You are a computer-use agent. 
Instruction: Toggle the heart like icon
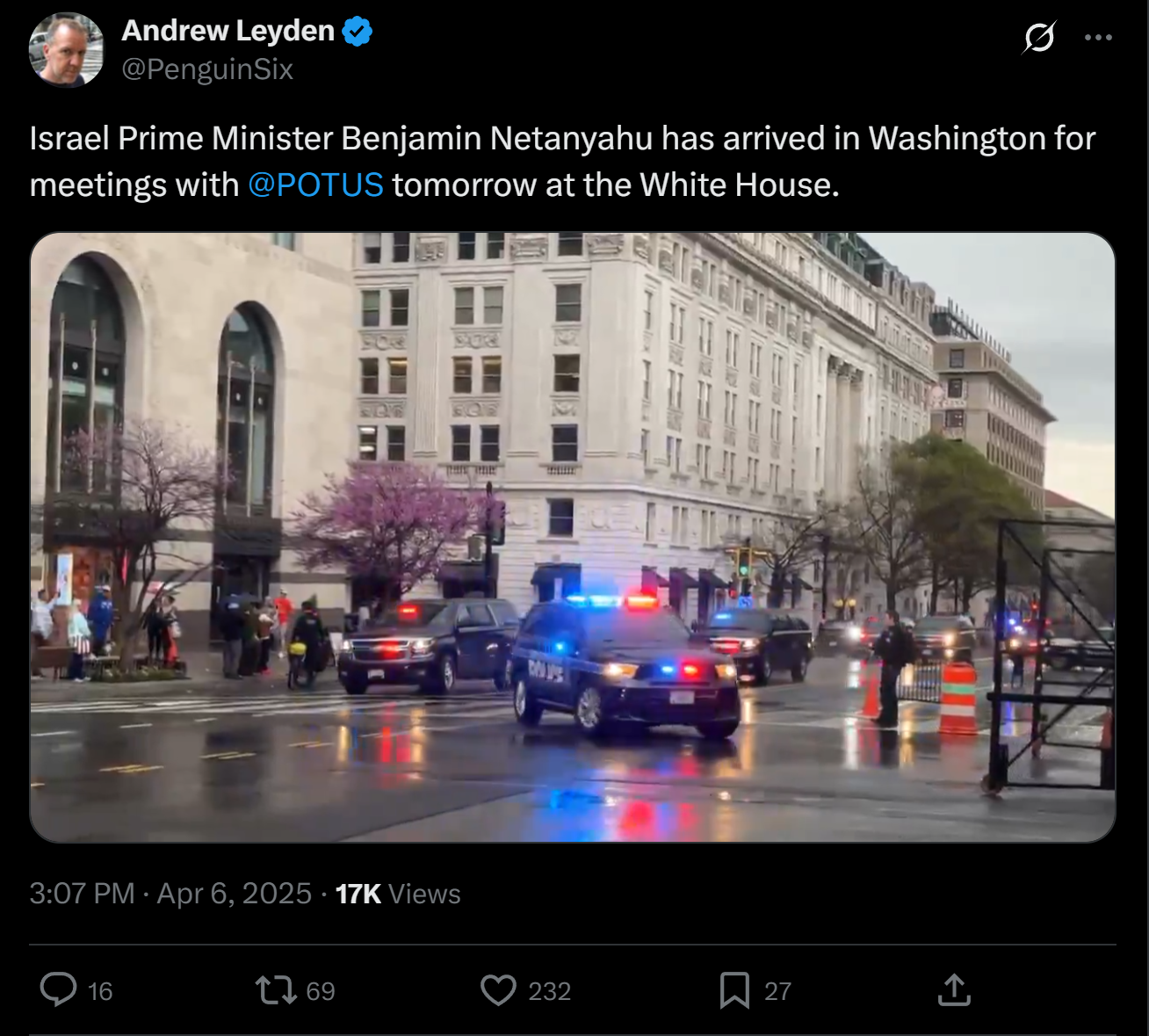498,990
